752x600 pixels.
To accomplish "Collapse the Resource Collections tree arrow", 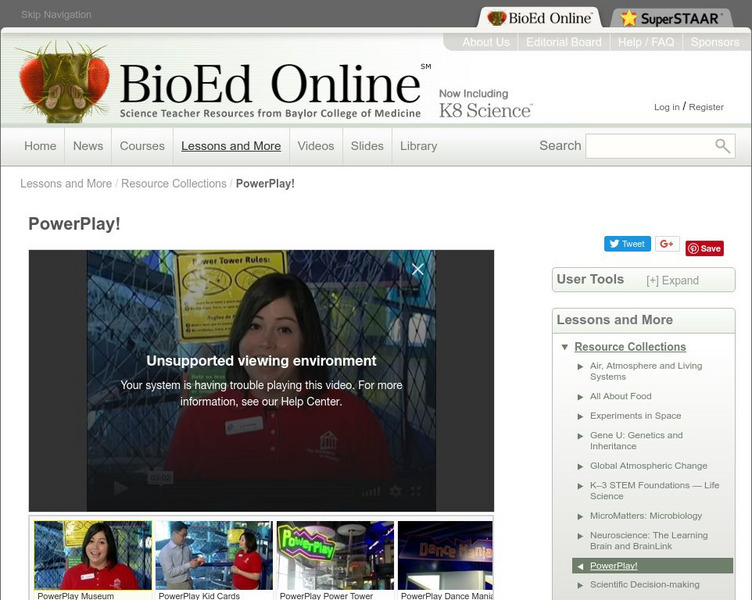I will [565, 347].
